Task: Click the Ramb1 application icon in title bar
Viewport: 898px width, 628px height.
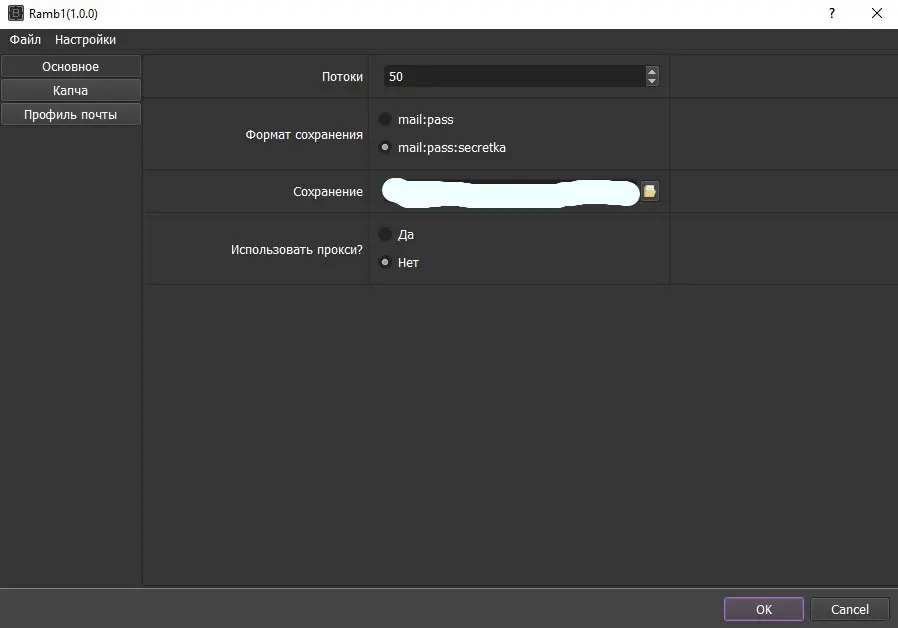Action: [x=15, y=13]
